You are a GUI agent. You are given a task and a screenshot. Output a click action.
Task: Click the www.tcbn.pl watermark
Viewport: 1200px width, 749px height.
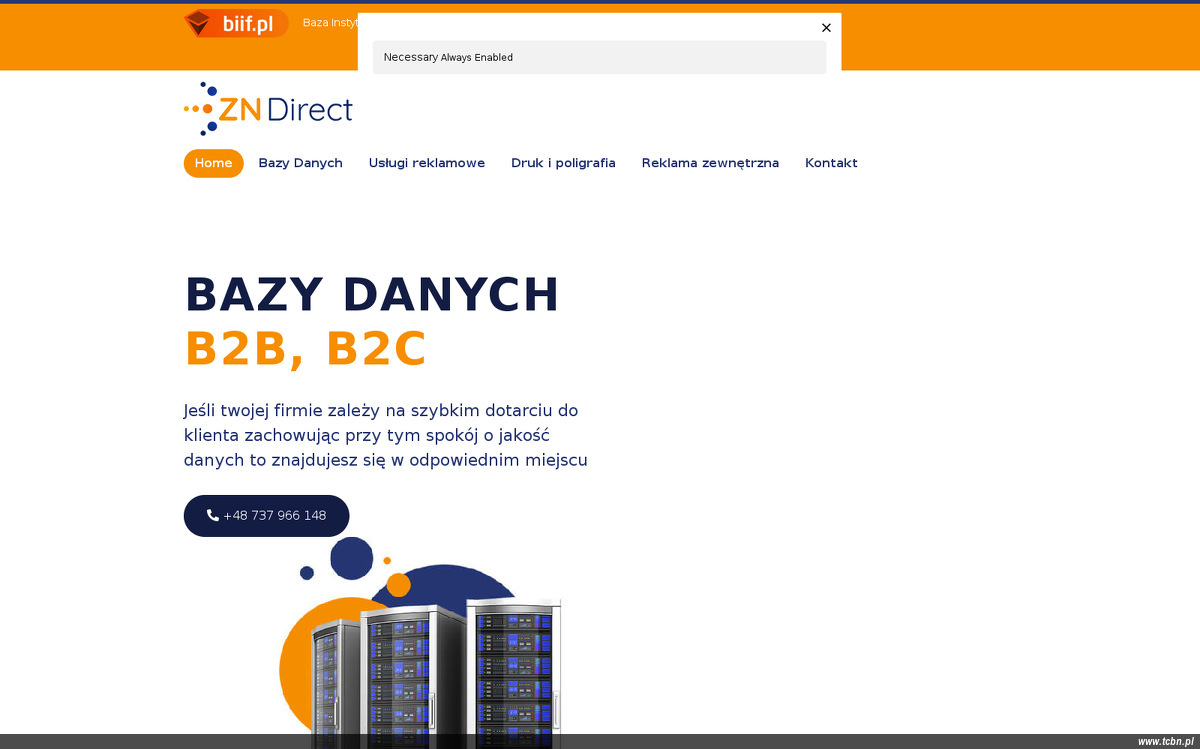point(1164,741)
